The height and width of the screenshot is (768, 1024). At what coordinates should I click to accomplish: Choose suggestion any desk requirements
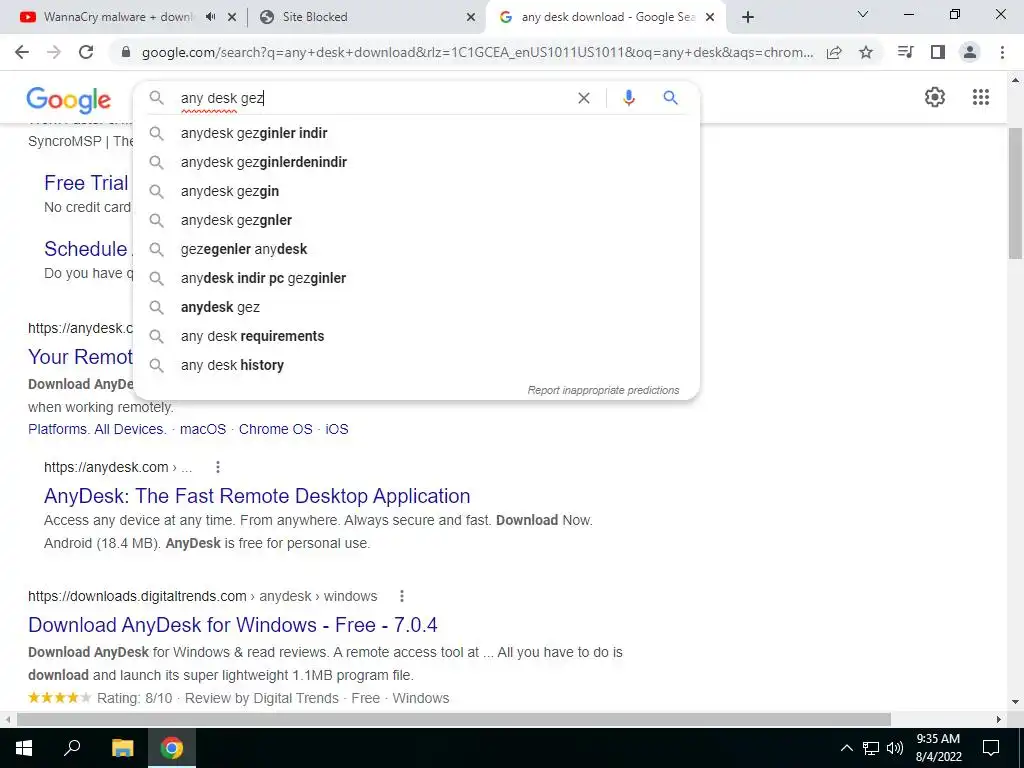pyautogui.click(x=417, y=336)
